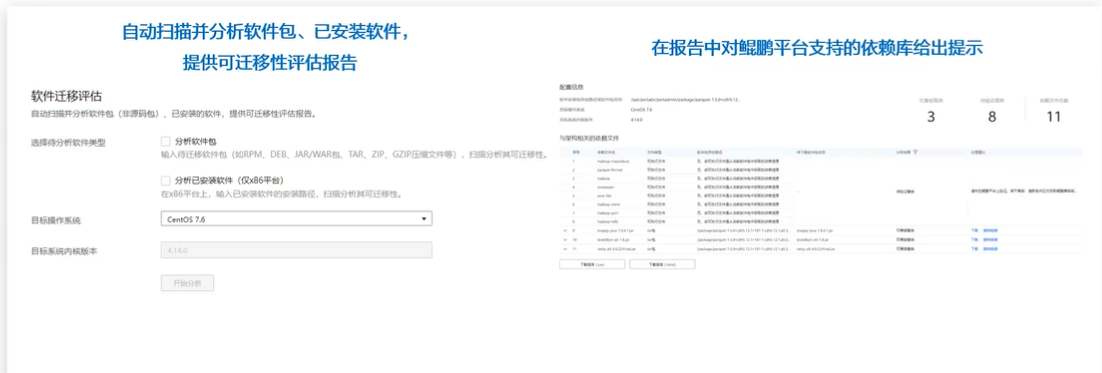The image size is (1102, 373).
Task: Expand row 9 snappy-java chevron
Action: [x=565, y=230]
